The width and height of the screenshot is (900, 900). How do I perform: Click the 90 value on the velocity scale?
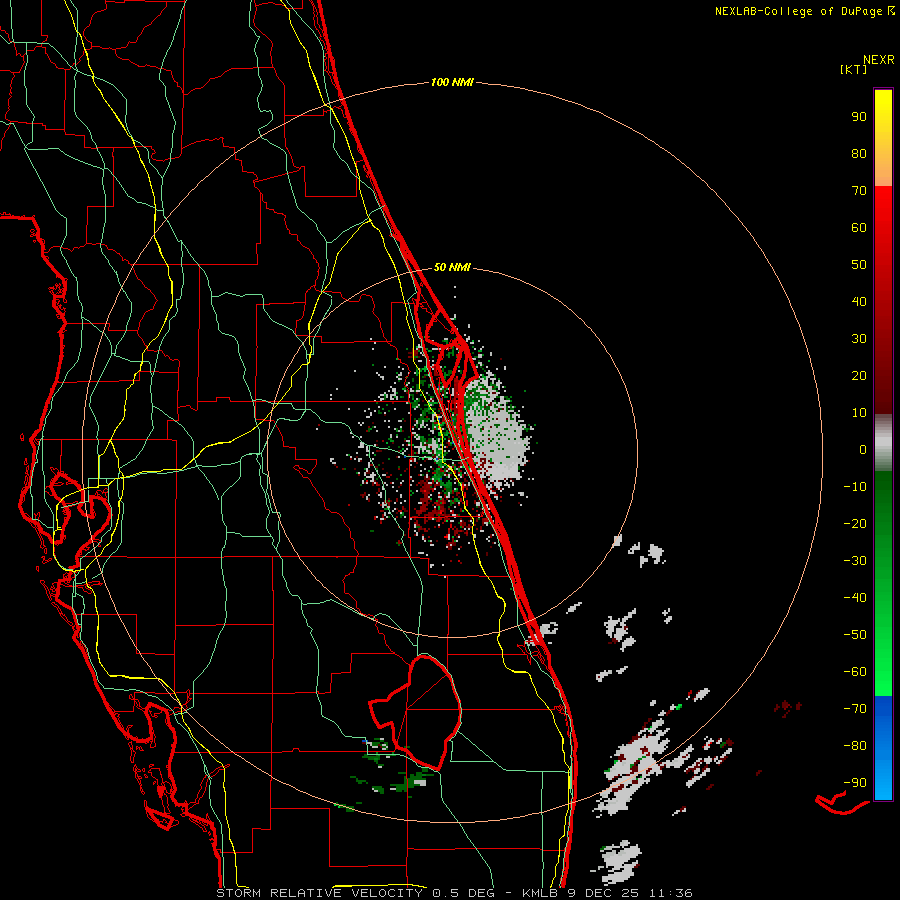click(859, 117)
